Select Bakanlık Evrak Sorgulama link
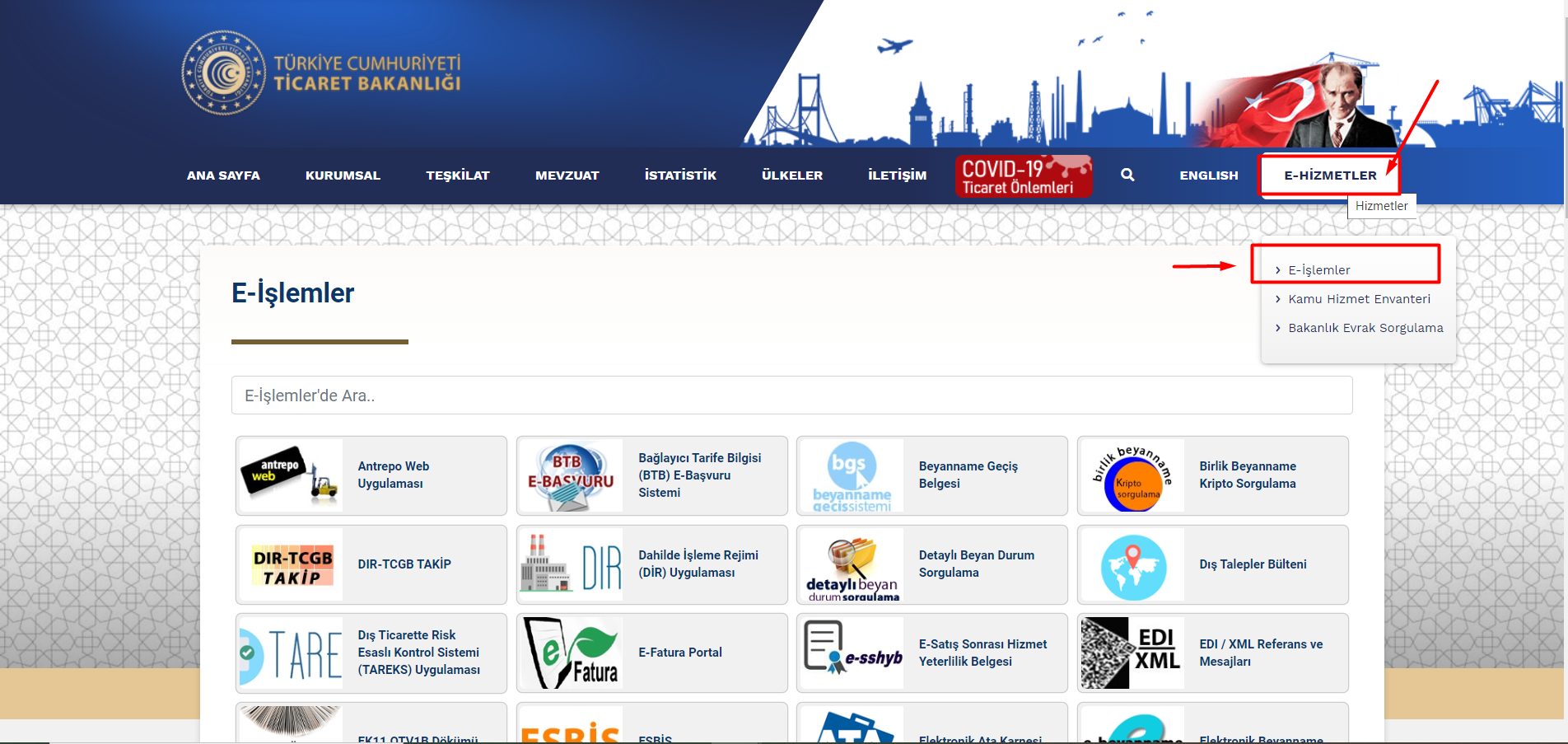1568x744 pixels. pyautogui.click(x=1365, y=328)
